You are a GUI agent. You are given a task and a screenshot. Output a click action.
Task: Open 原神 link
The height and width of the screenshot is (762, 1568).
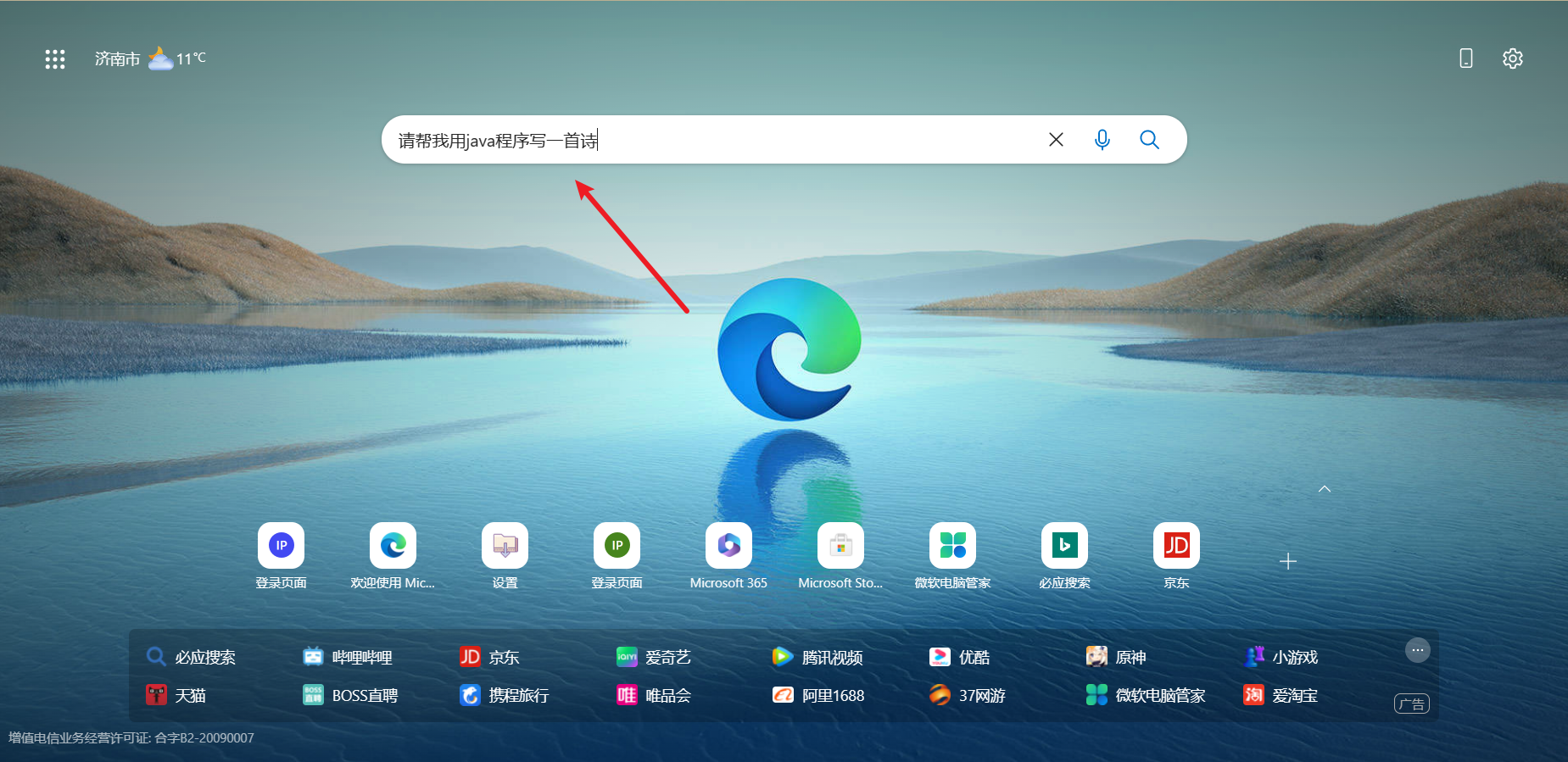tap(1116, 657)
